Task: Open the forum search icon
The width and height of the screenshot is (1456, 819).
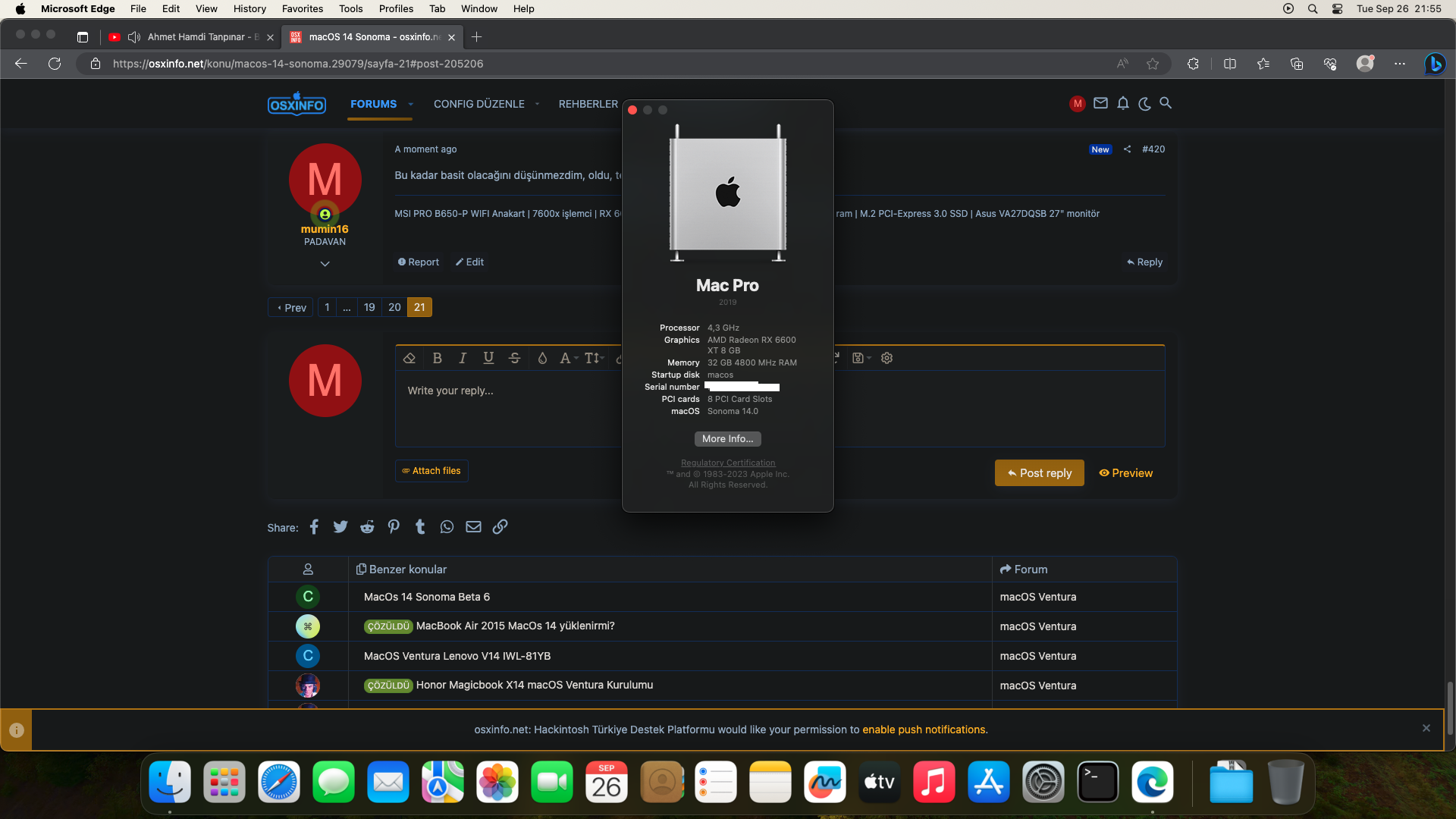Action: pos(1166,103)
